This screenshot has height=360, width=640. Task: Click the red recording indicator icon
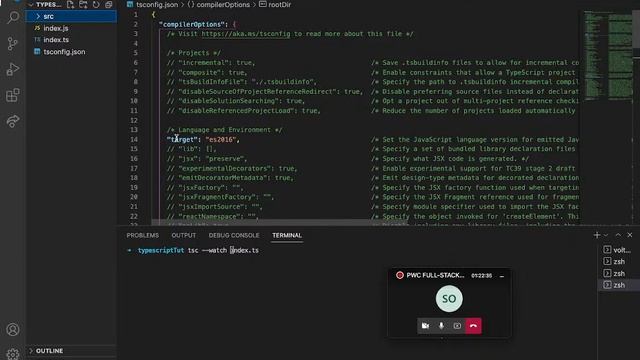tap(400, 276)
